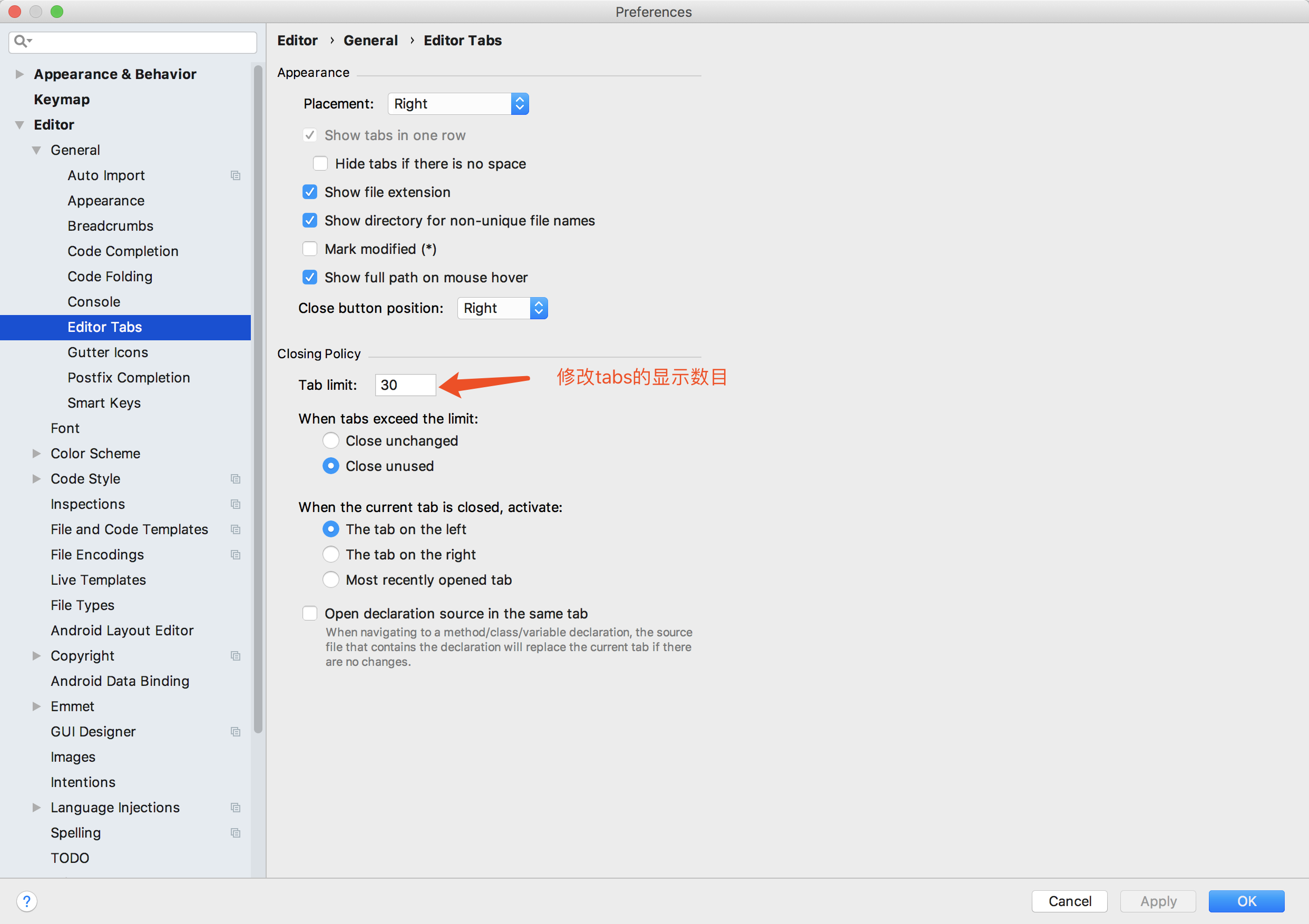This screenshot has width=1309, height=924.
Task: Click the OK button
Action: [1246, 901]
